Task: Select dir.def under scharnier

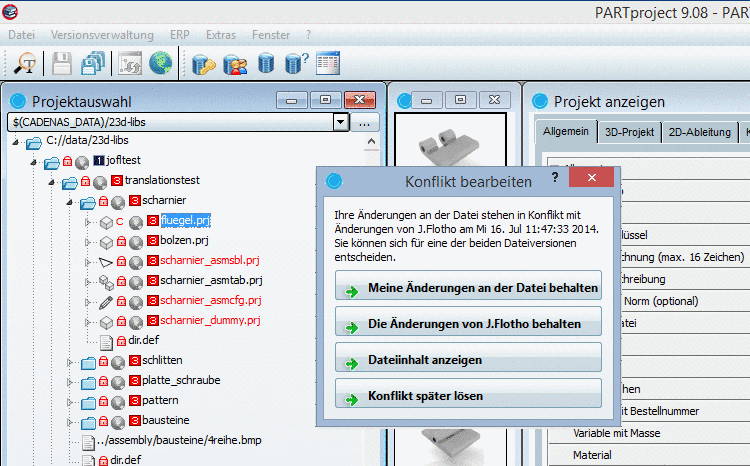Action: (x=143, y=340)
